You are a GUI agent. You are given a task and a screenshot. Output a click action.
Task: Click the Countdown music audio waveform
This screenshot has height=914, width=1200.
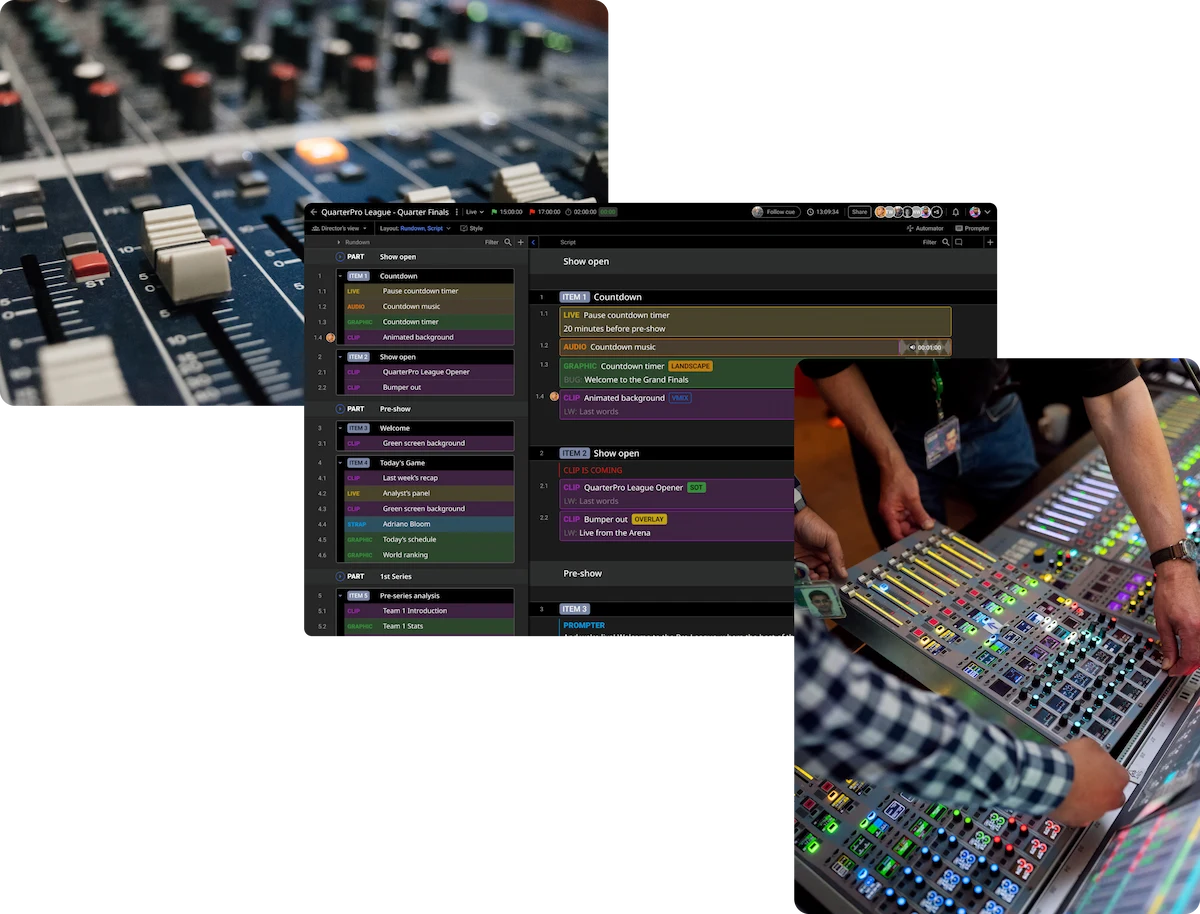(923, 347)
